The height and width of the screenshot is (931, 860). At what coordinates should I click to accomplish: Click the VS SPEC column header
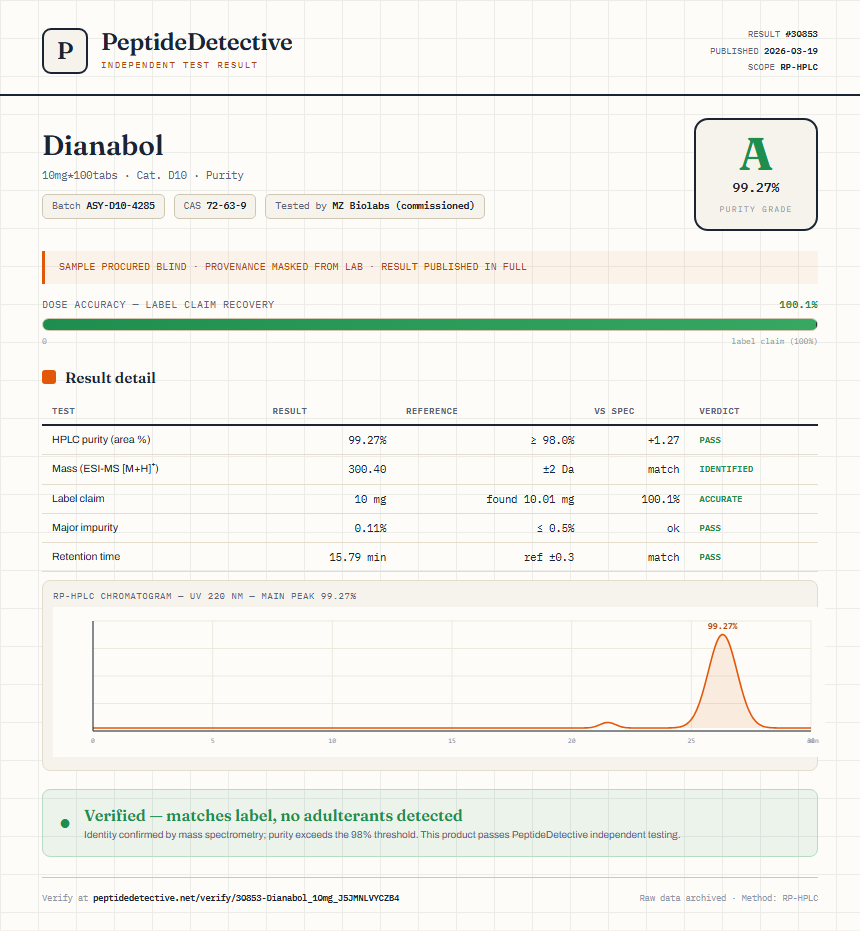tap(614, 411)
